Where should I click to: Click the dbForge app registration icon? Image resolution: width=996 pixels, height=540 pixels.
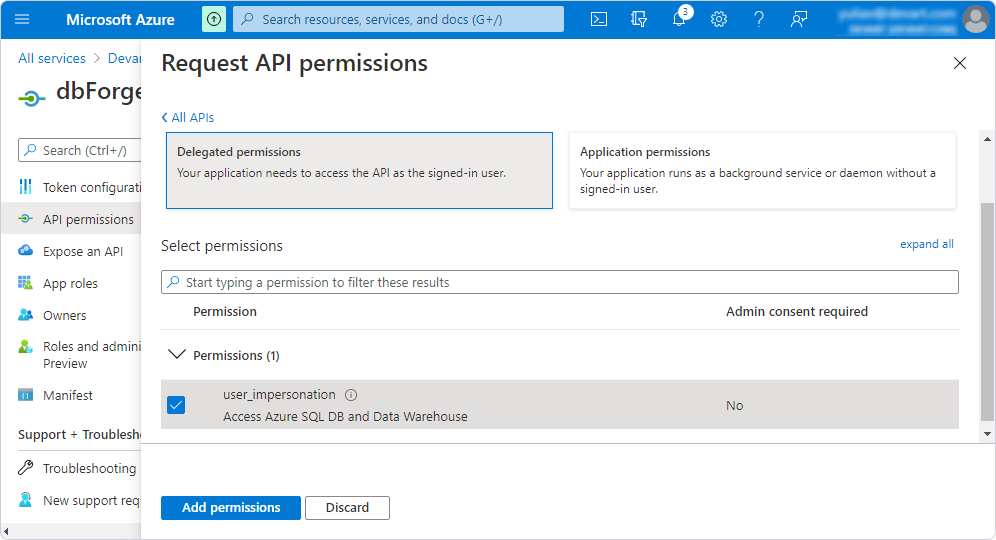click(32, 98)
